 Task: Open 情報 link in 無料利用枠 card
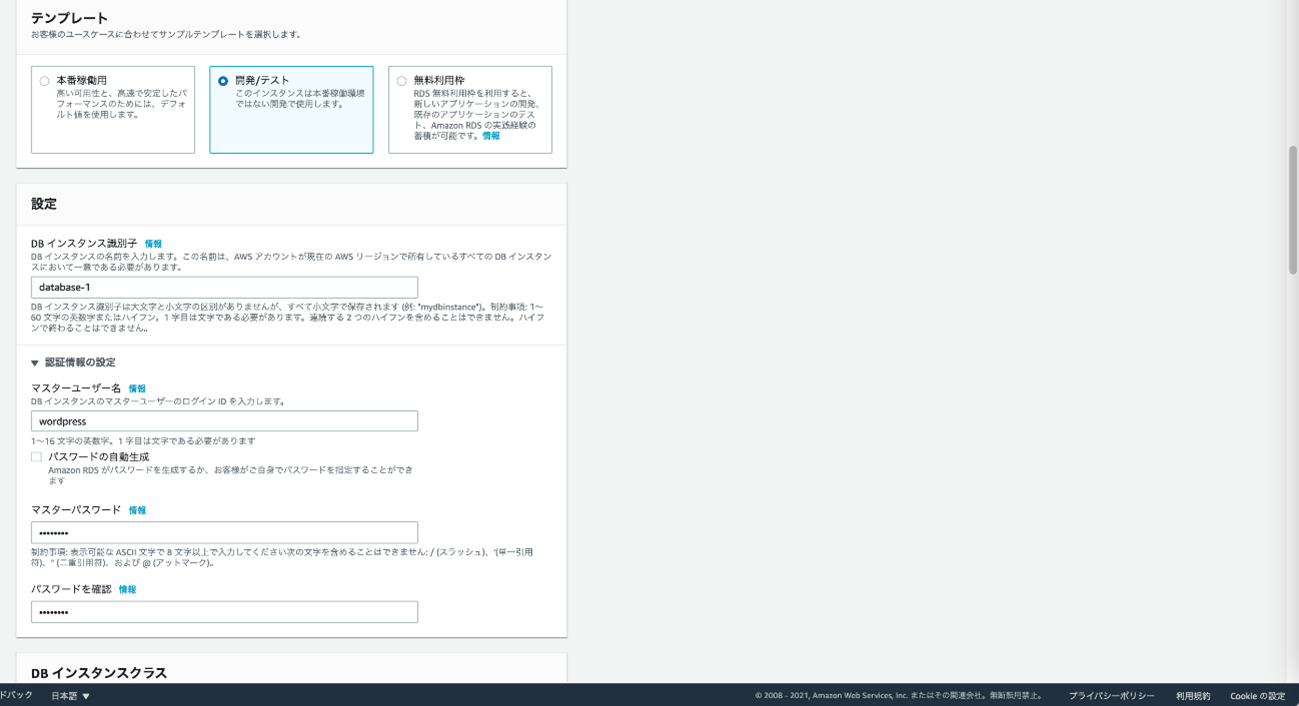click(491, 136)
